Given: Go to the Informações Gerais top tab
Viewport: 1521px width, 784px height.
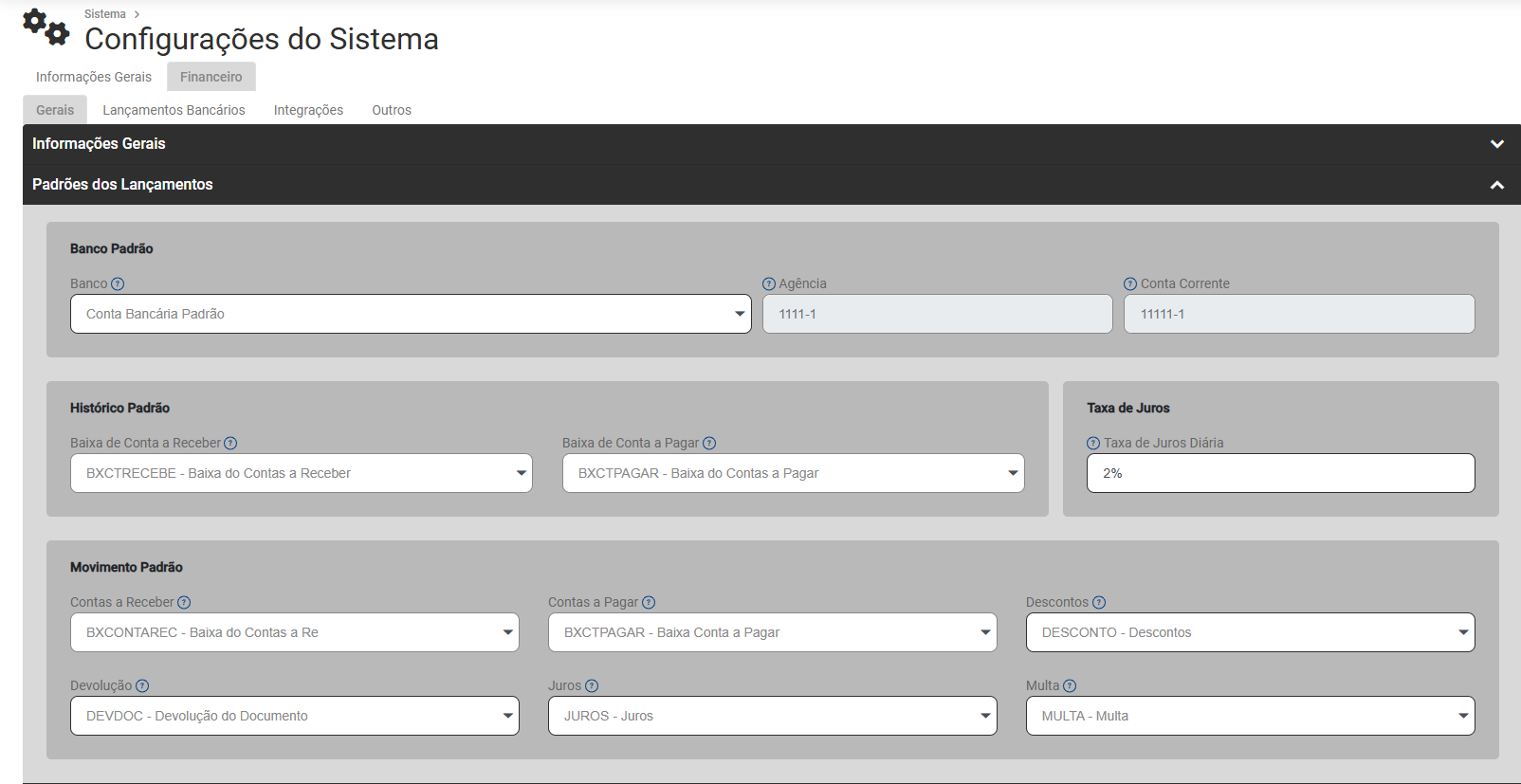Looking at the screenshot, I should 94,77.
